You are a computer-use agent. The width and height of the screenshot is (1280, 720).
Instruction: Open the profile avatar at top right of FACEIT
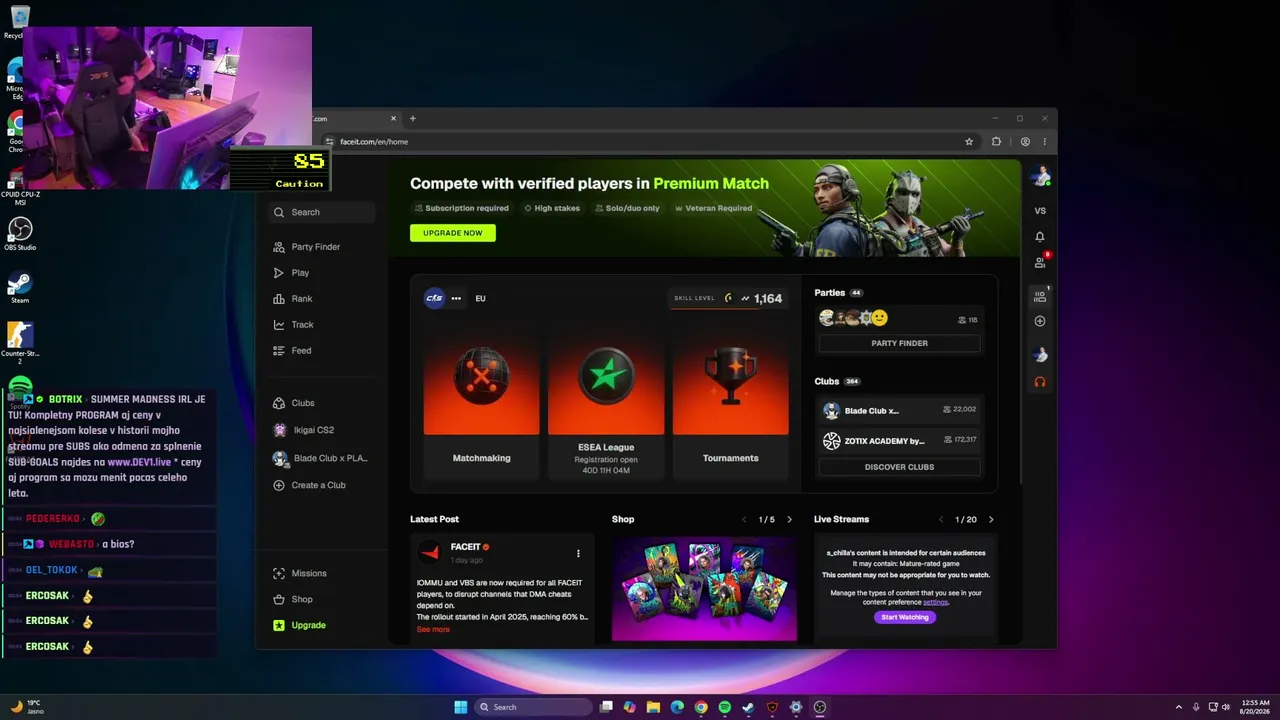click(x=1040, y=177)
